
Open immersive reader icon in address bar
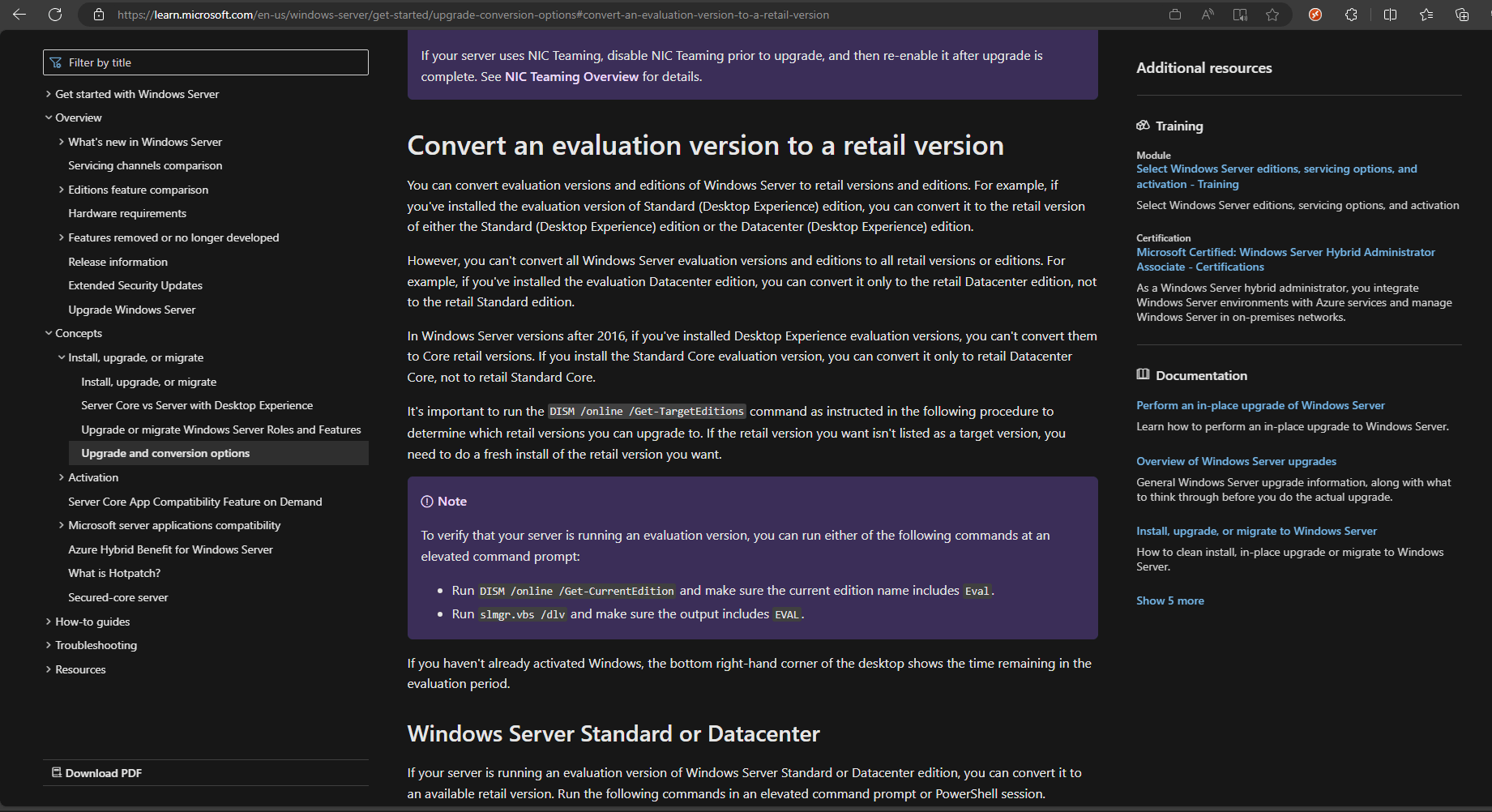pos(1240,15)
